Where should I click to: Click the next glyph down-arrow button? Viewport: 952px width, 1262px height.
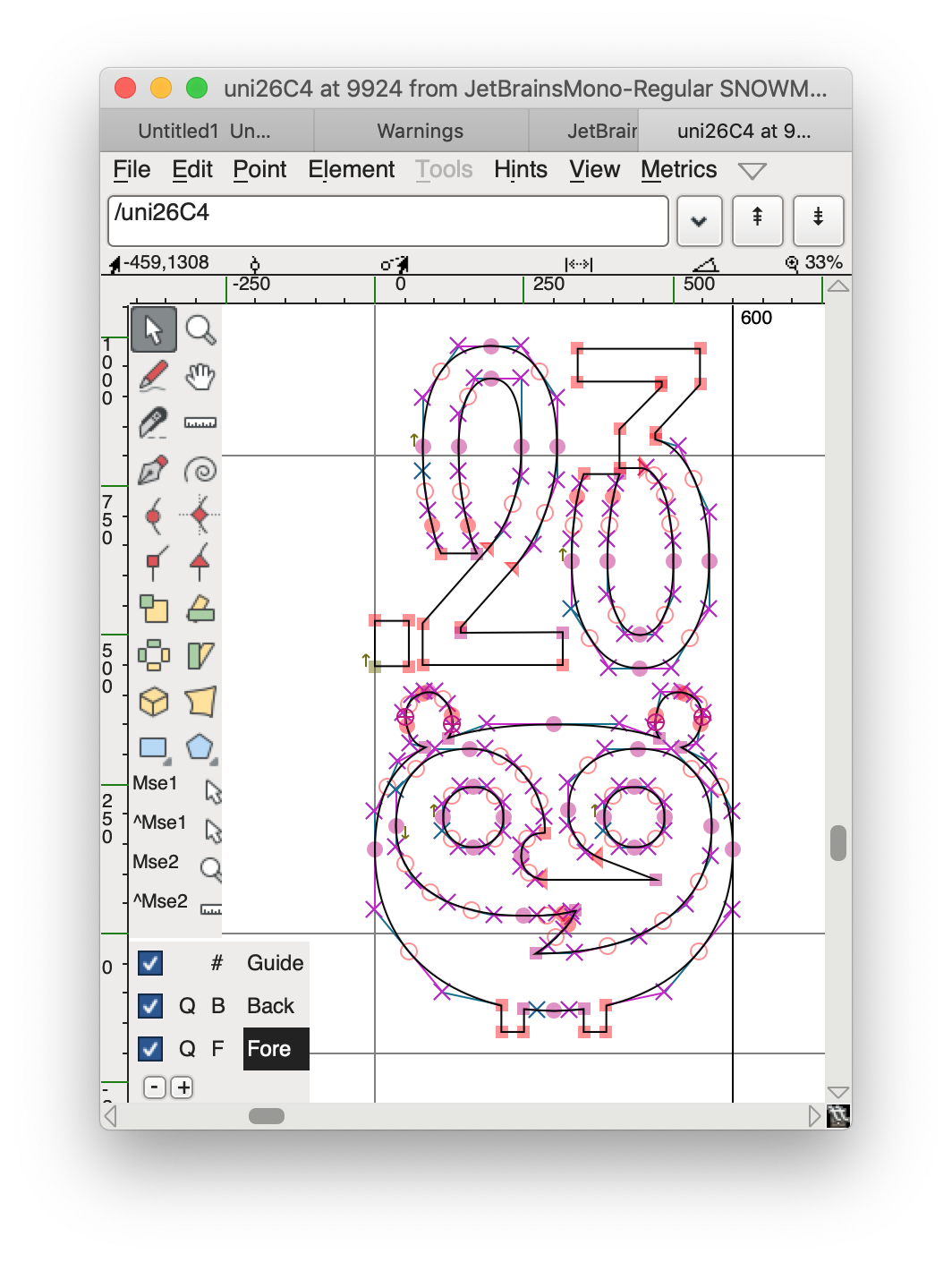818,221
